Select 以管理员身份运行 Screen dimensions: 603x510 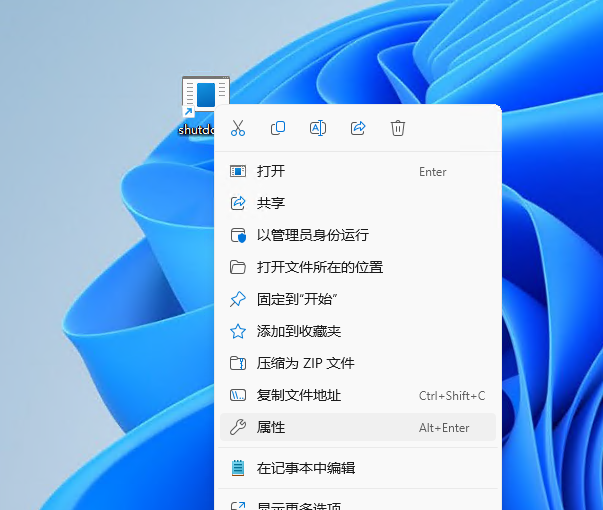click(x=358, y=235)
